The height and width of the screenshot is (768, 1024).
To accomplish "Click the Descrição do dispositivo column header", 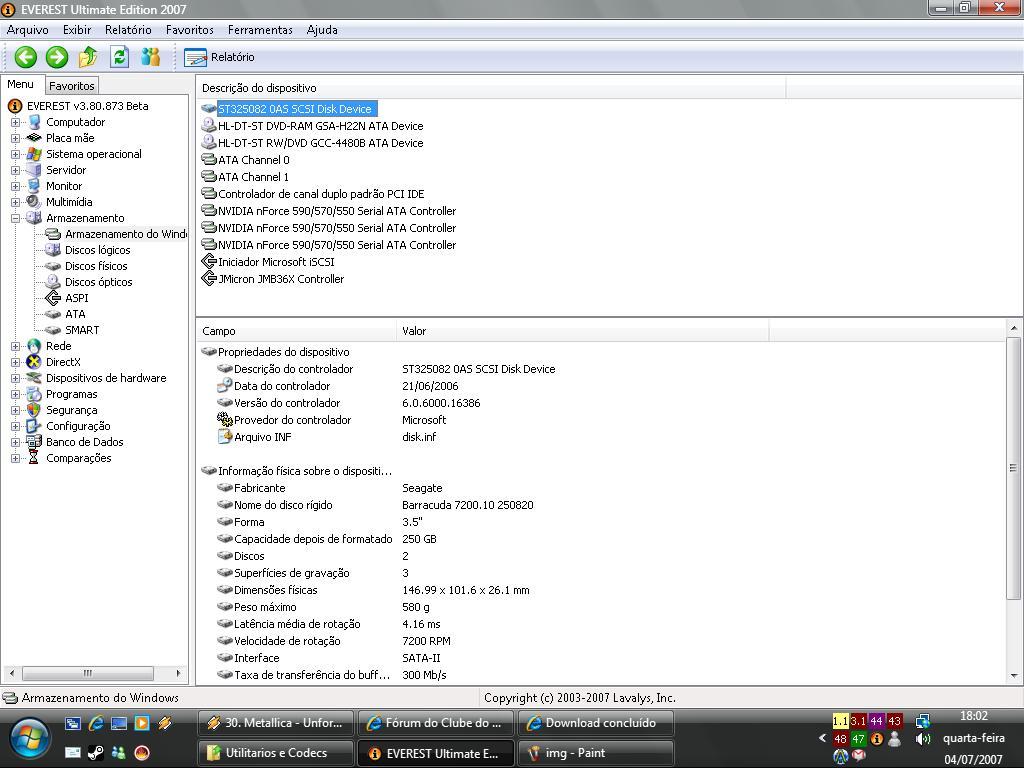I will coord(491,88).
